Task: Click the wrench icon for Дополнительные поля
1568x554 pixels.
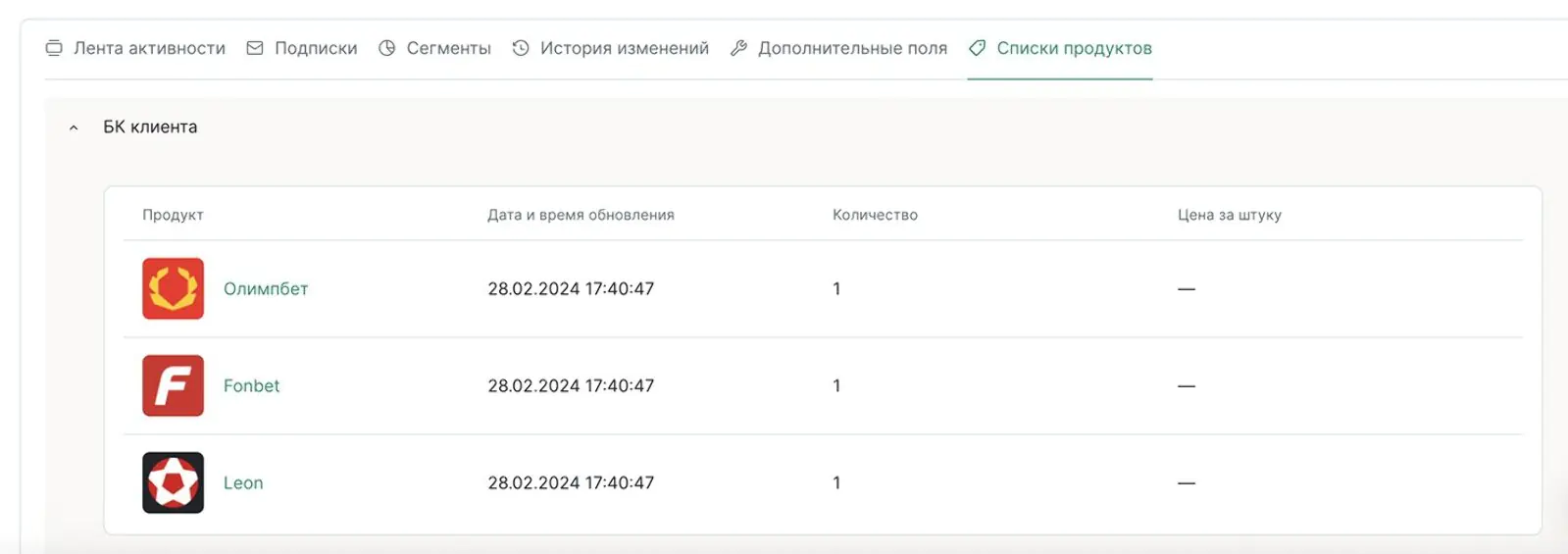Action: click(738, 48)
